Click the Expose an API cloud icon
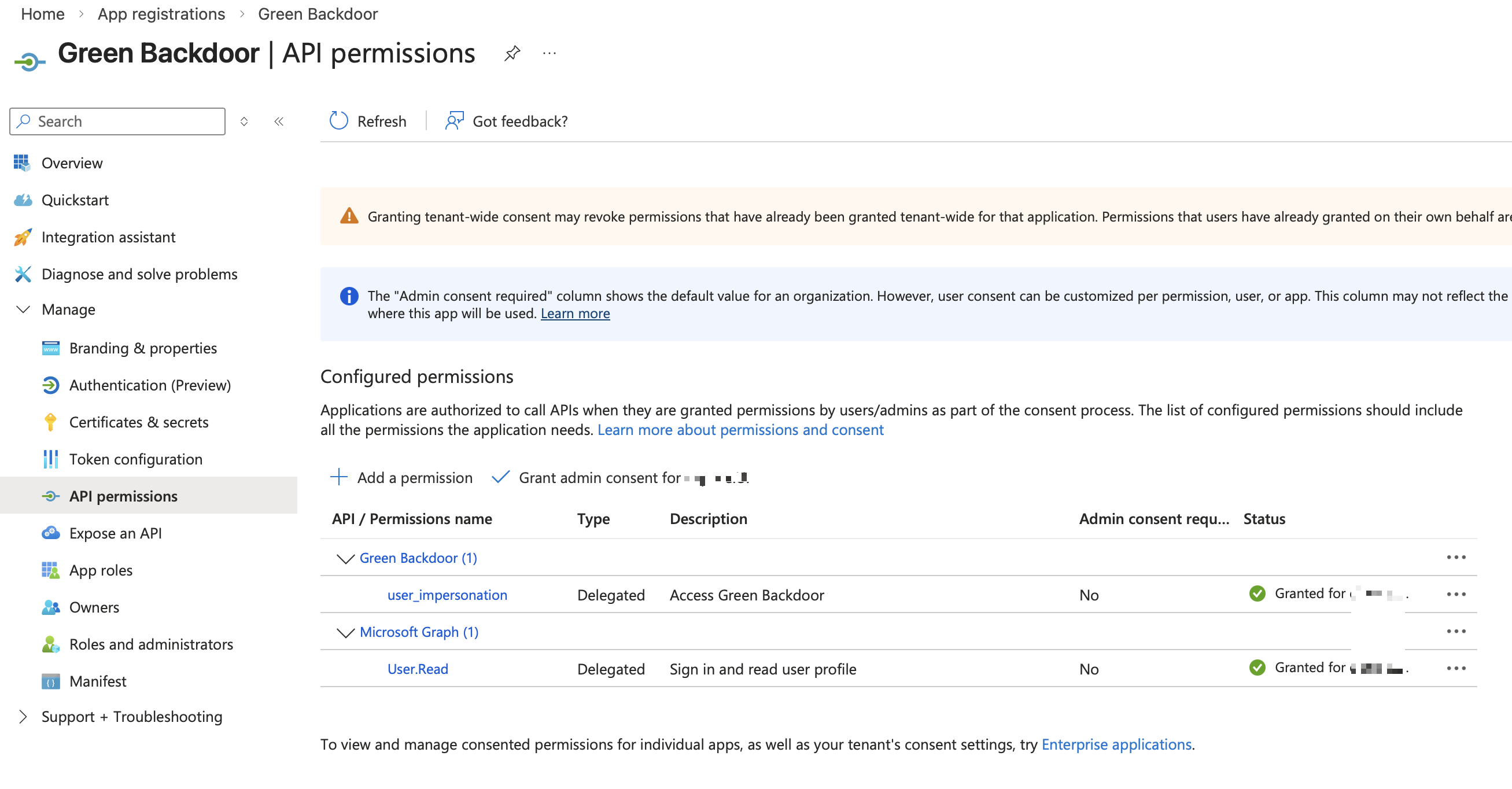 (x=50, y=533)
